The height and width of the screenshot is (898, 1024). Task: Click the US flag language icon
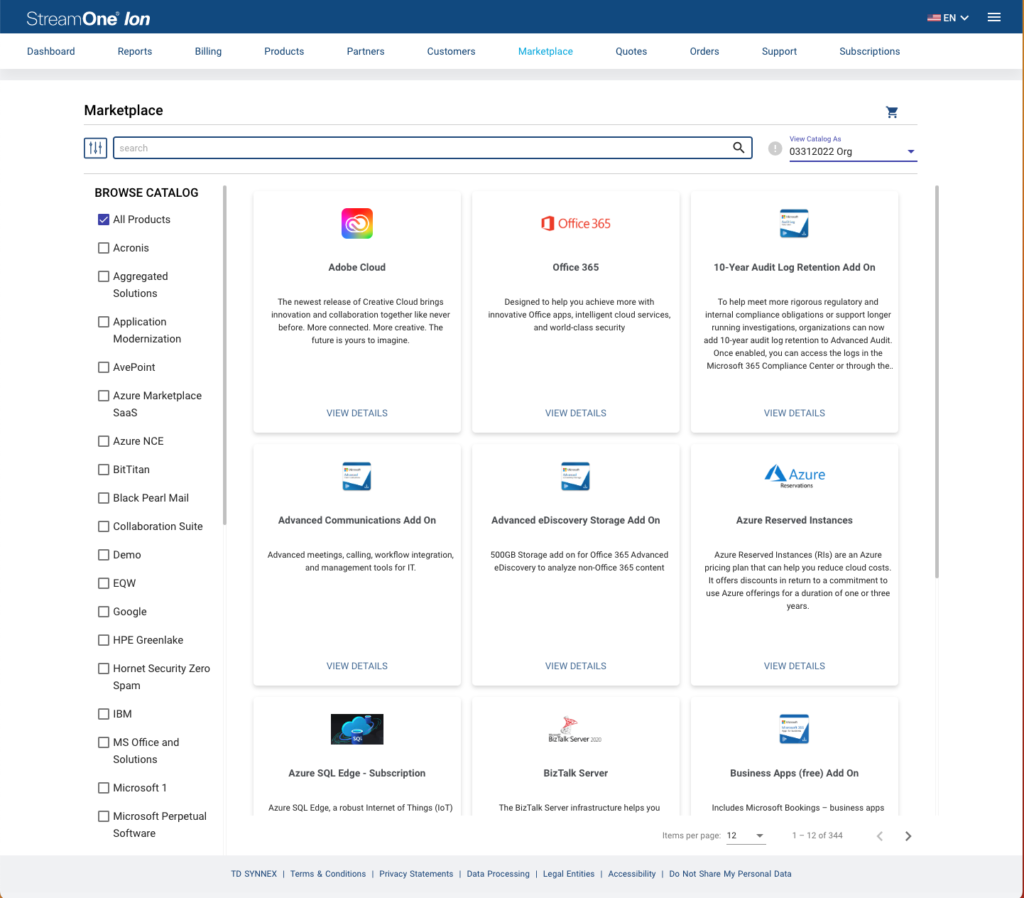pos(934,18)
